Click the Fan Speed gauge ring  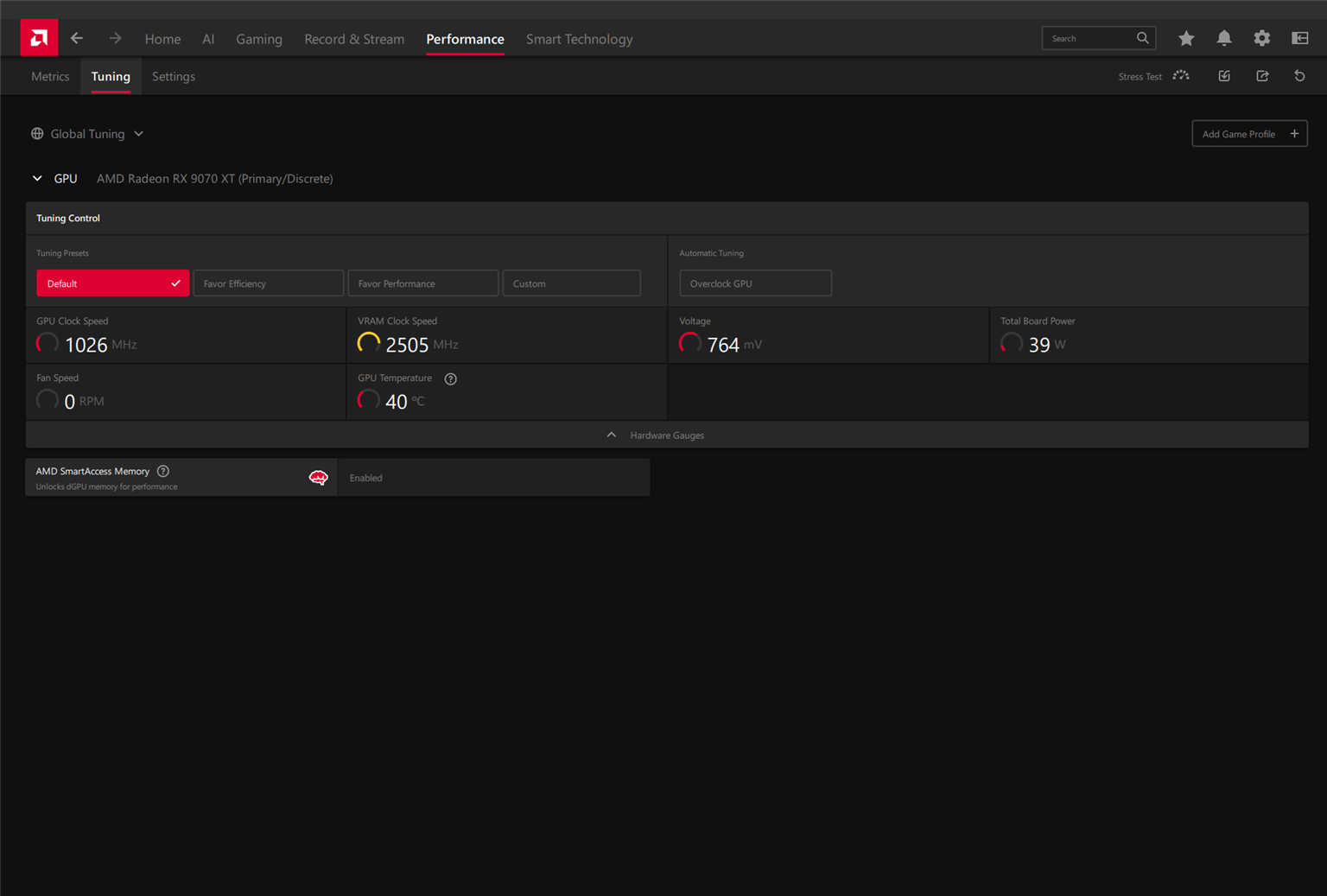pyautogui.click(x=48, y=401)
